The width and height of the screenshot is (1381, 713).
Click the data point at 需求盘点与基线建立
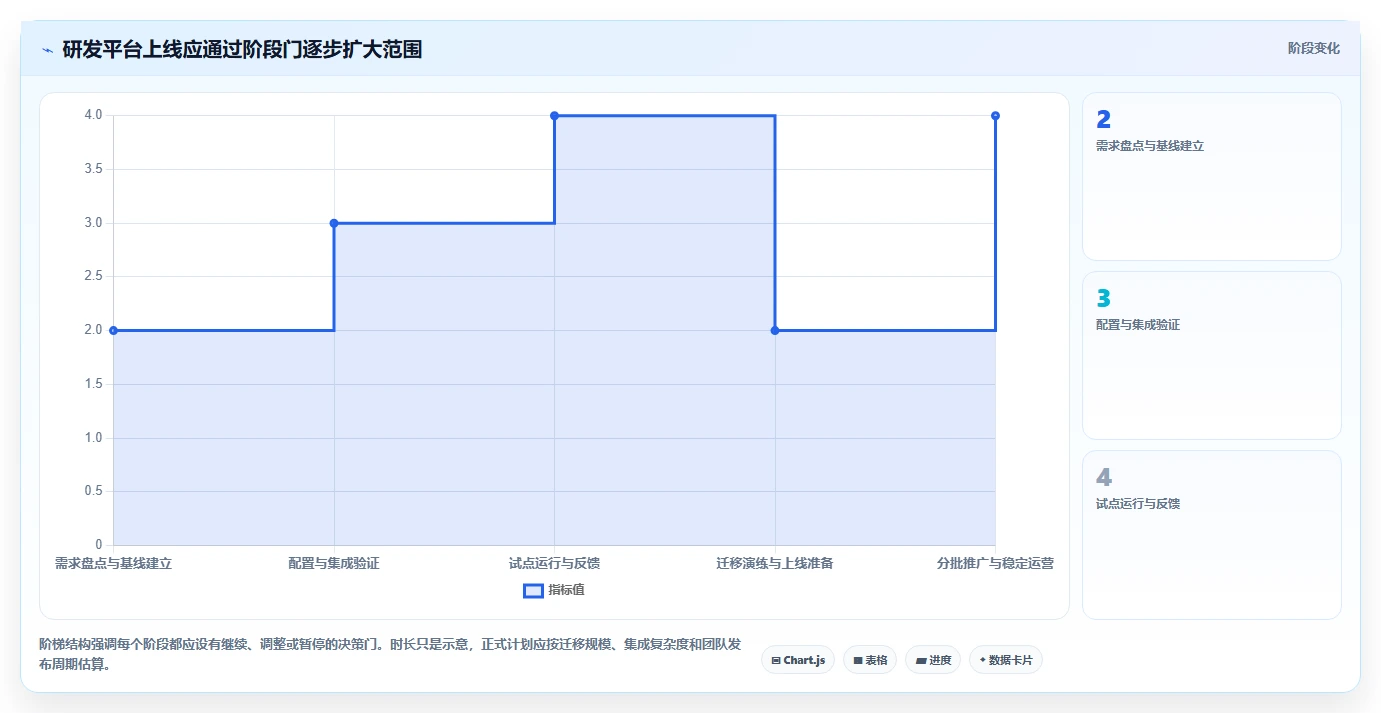pyautogui.click(x=113, y=330)
